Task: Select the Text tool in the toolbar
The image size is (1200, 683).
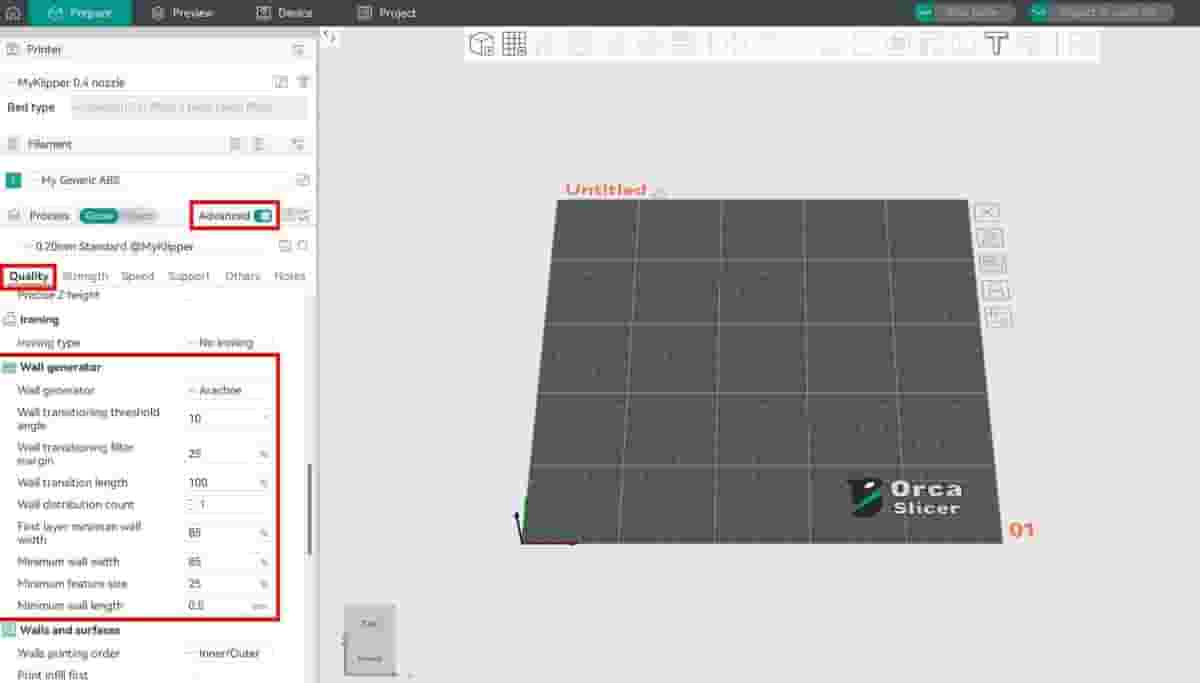Action: (996, 44)
